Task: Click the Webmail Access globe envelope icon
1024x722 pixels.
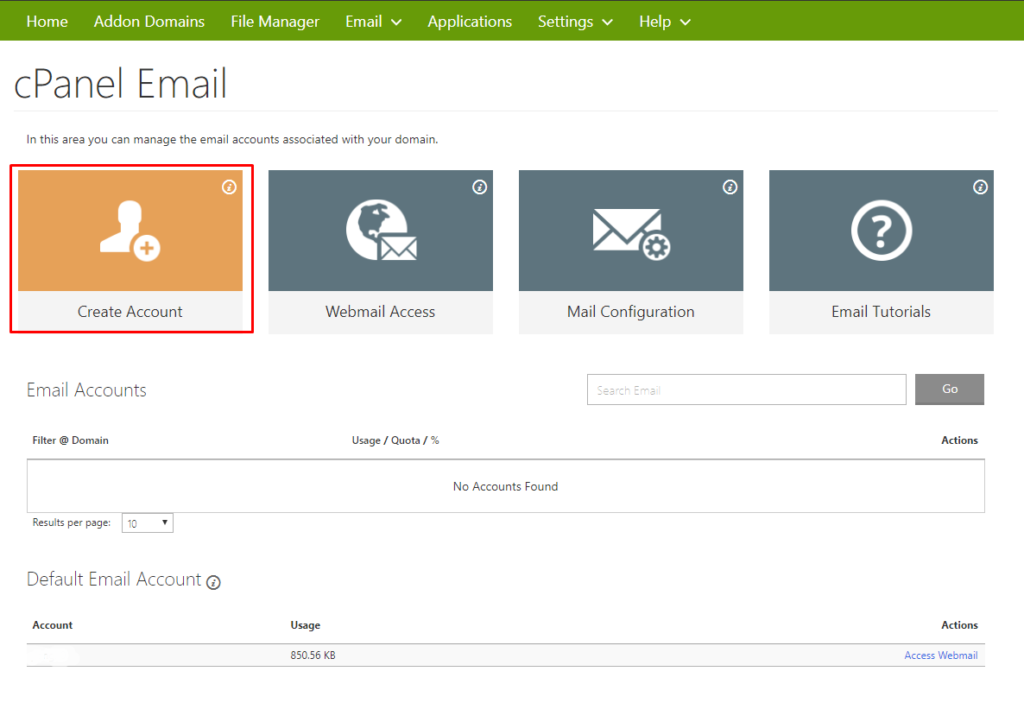Action: click(x=381, y=230)
